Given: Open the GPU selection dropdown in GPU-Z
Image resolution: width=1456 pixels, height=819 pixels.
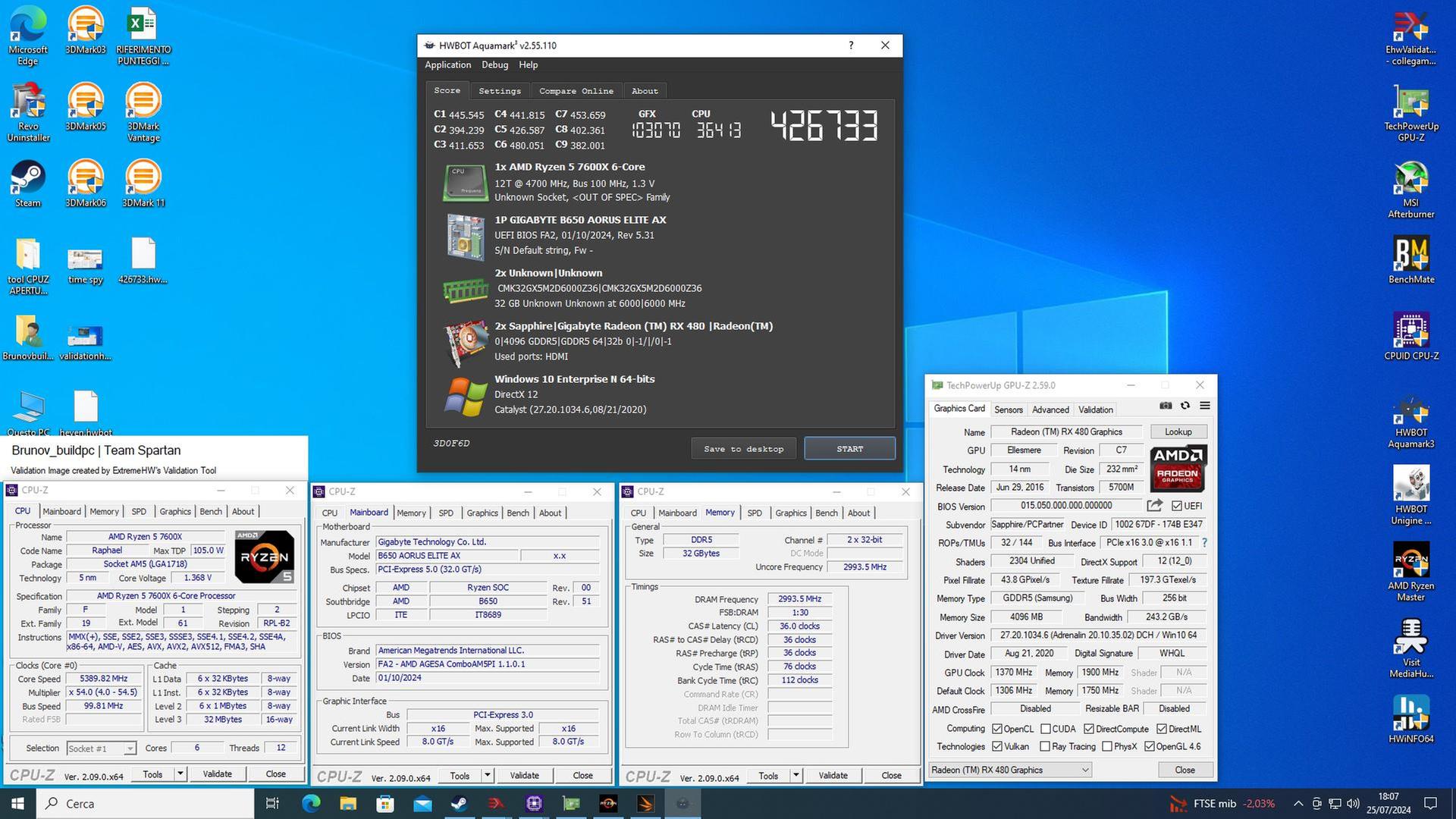Looking at the screenshot, I should pyautogui.click(x=1010, y=770).
